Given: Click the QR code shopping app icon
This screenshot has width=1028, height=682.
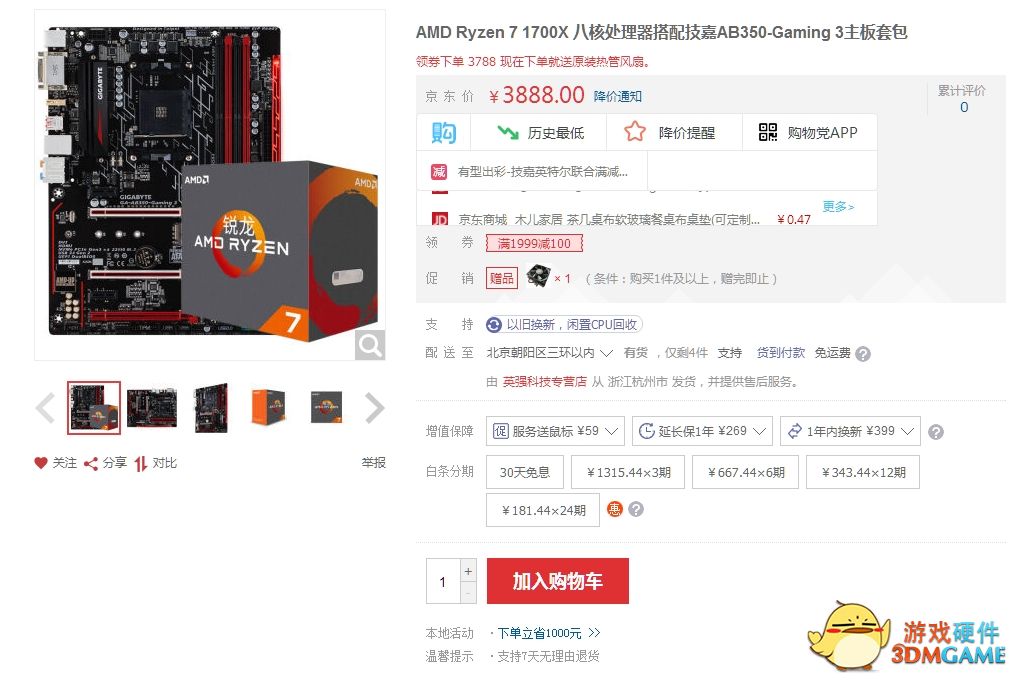Looking at the screenshot, I should 768,132.
